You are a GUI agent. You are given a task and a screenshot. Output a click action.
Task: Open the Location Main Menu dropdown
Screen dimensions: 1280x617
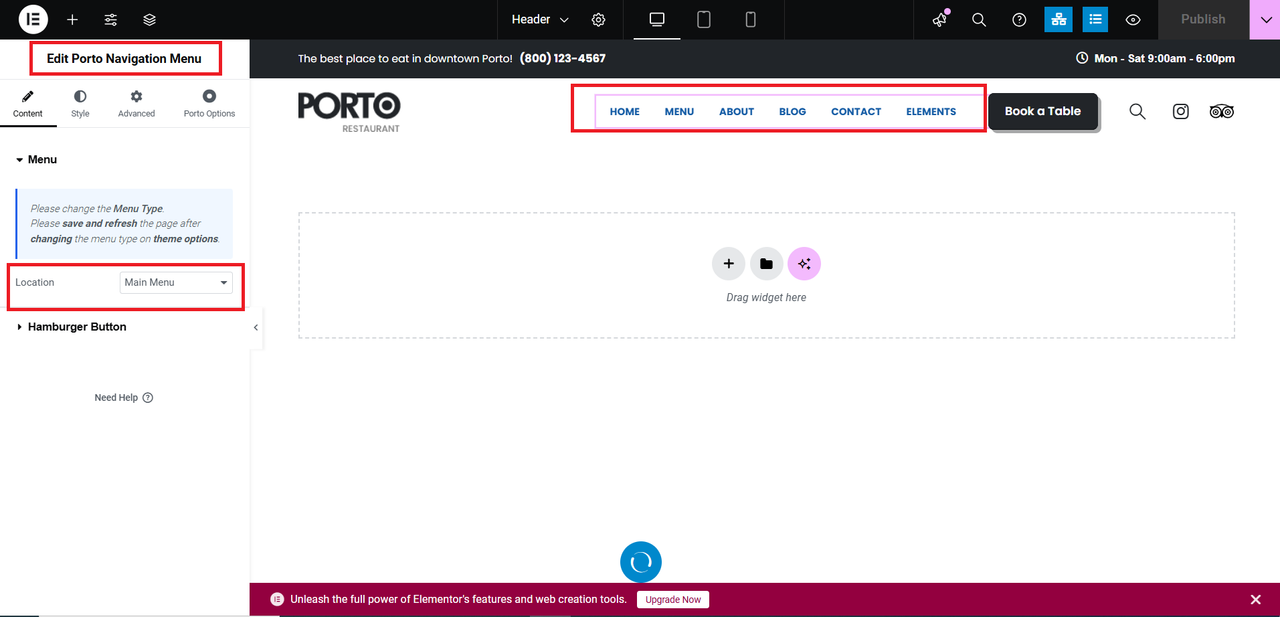(176, 283)
